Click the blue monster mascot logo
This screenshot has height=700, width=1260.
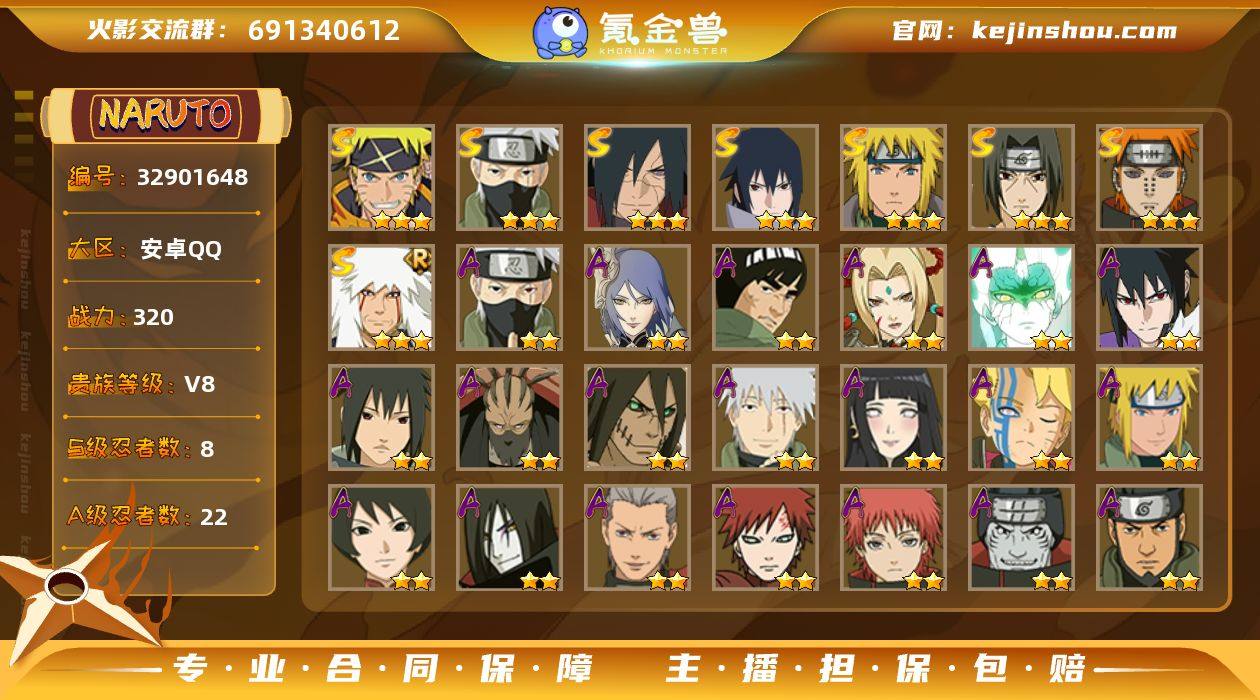pyautogui.click(x=559, y=32)
